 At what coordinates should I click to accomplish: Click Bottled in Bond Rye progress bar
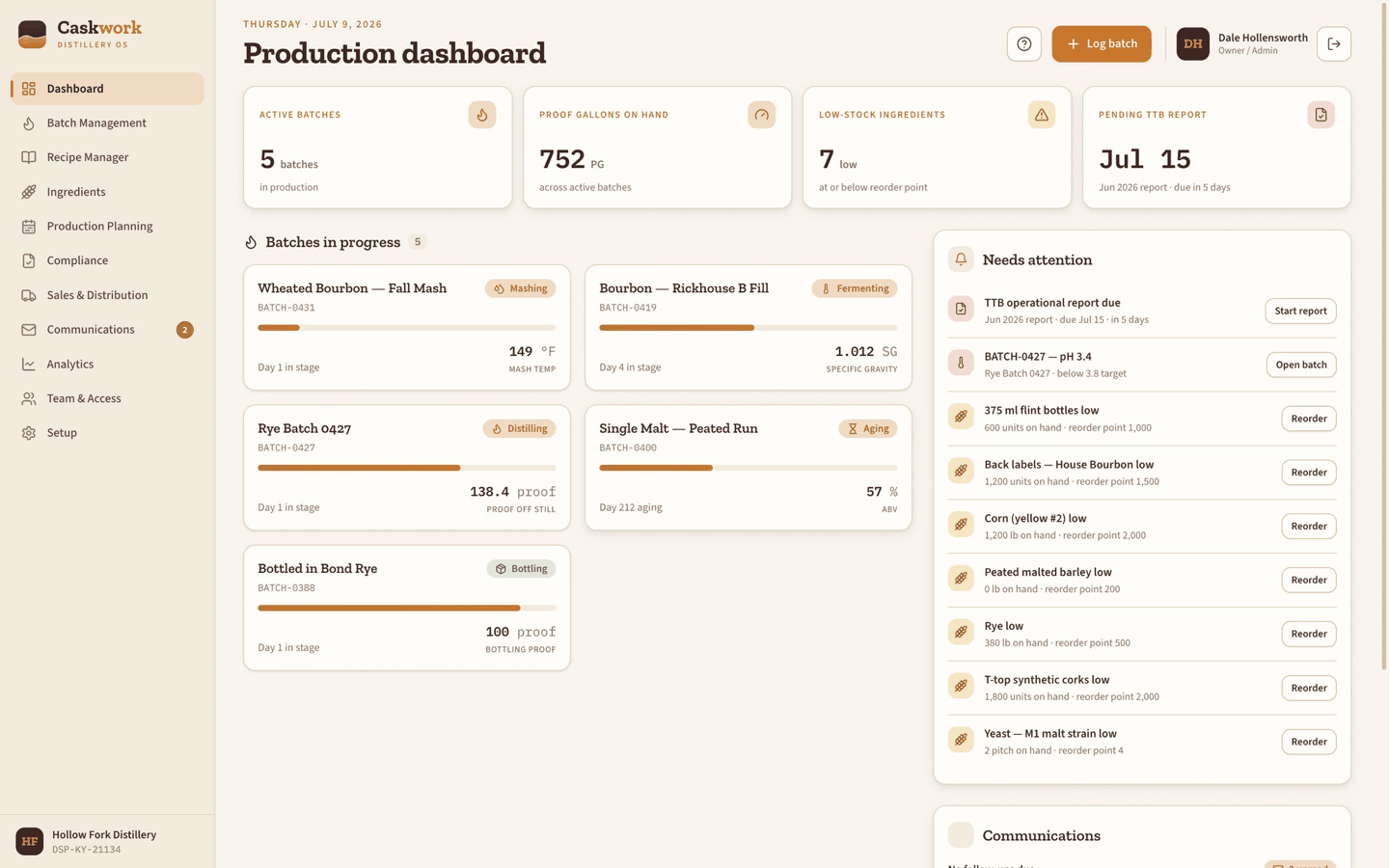406,608
